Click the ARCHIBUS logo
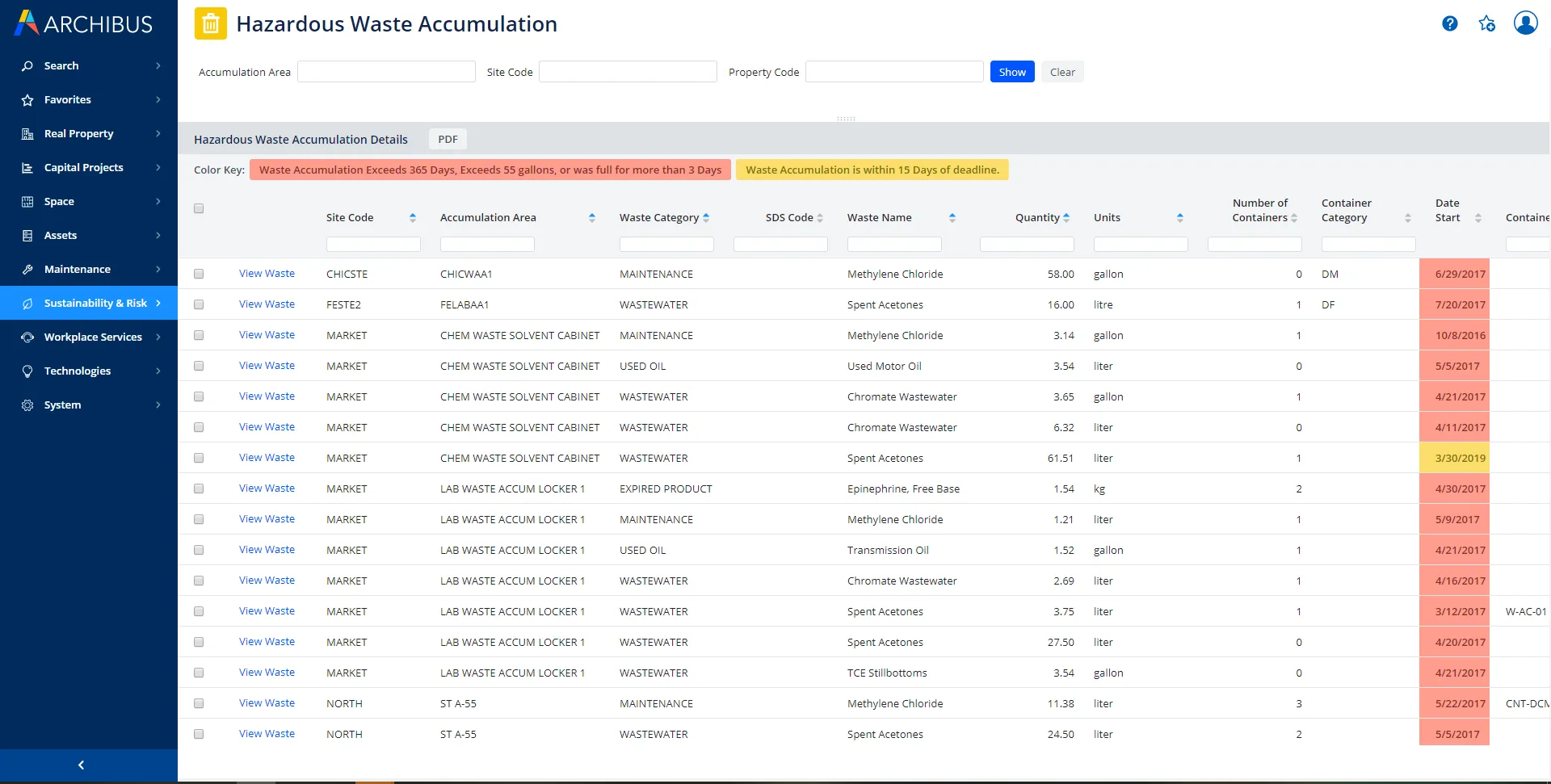 (x=84, y=23)
